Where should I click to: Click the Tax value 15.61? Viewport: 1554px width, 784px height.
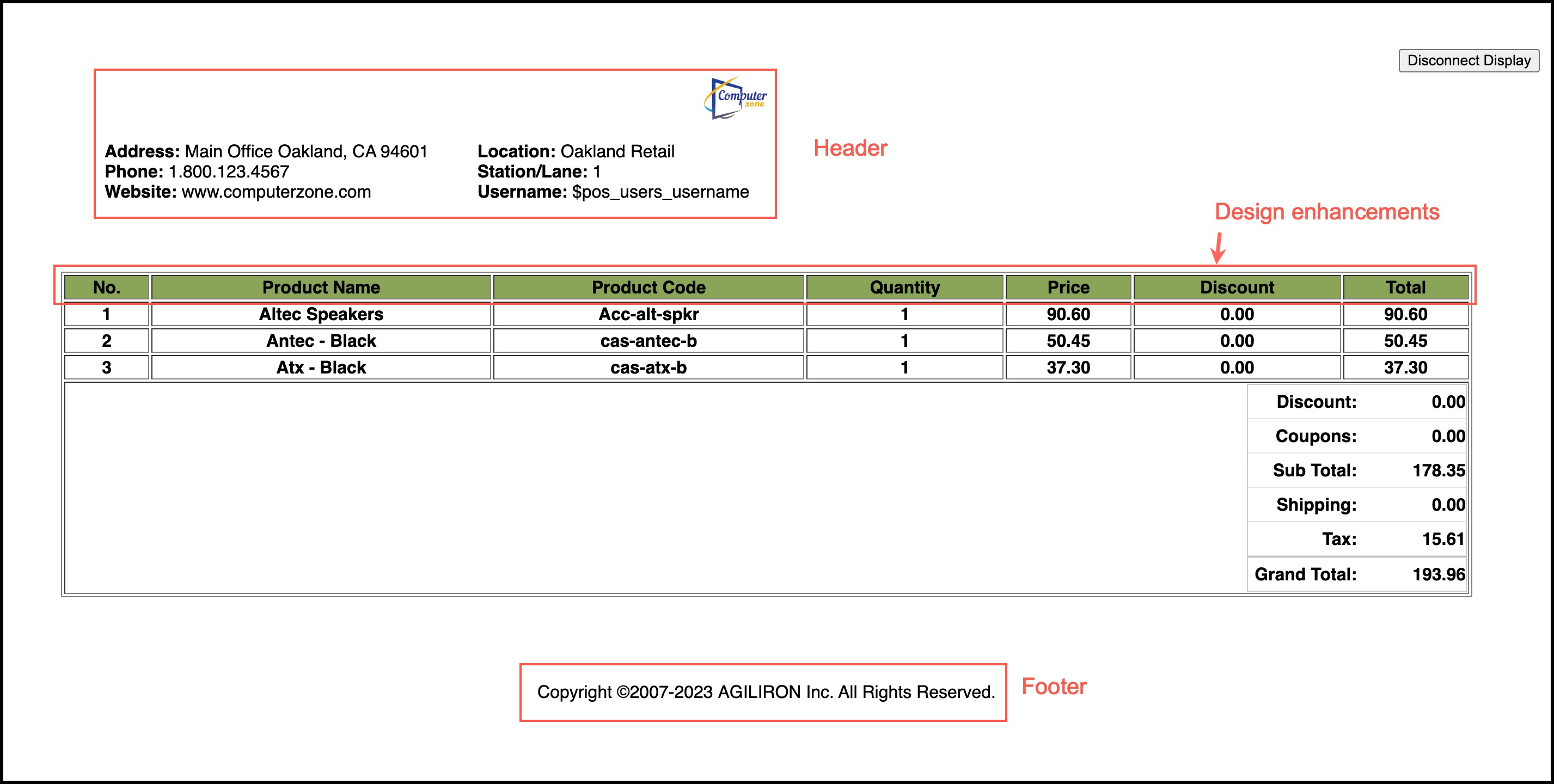point(1443,538)
